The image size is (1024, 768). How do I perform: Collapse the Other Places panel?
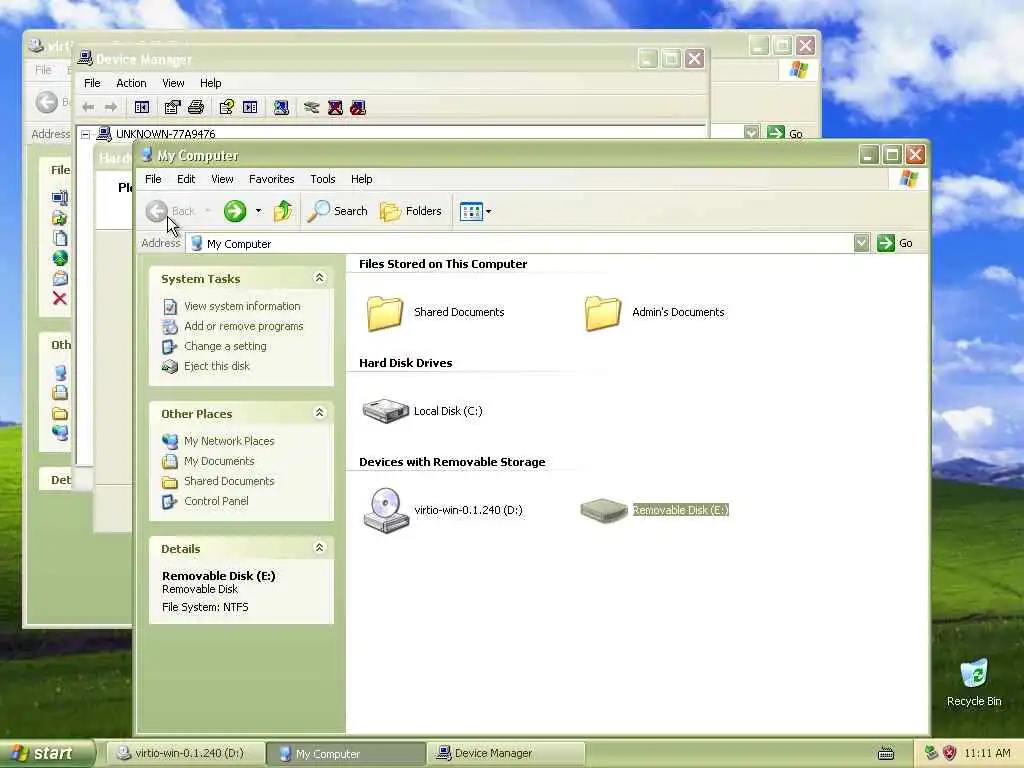tap(319, 413)
